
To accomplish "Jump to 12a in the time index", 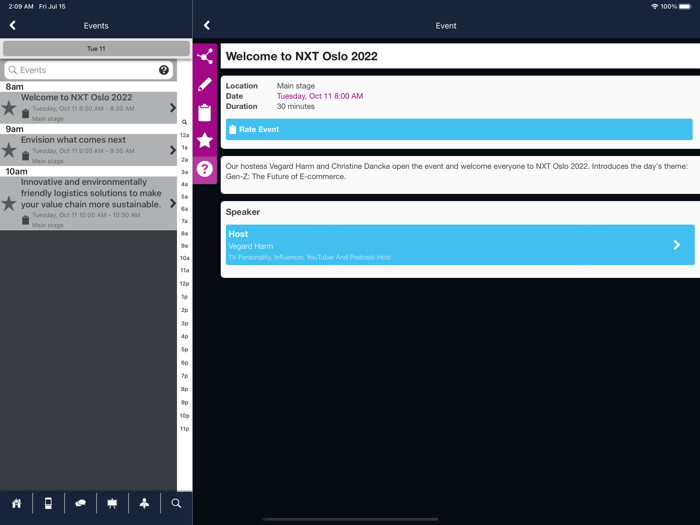I will click(x=184, y=135).
